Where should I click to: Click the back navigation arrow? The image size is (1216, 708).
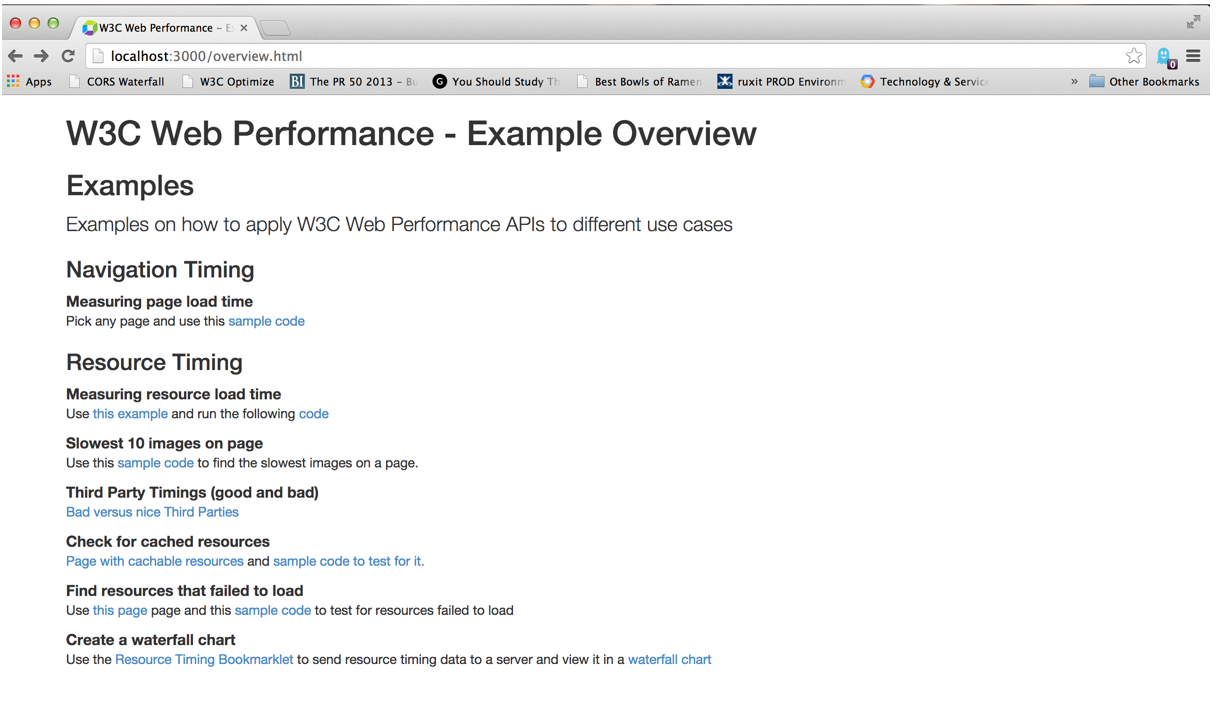click(x=15, y=57)
